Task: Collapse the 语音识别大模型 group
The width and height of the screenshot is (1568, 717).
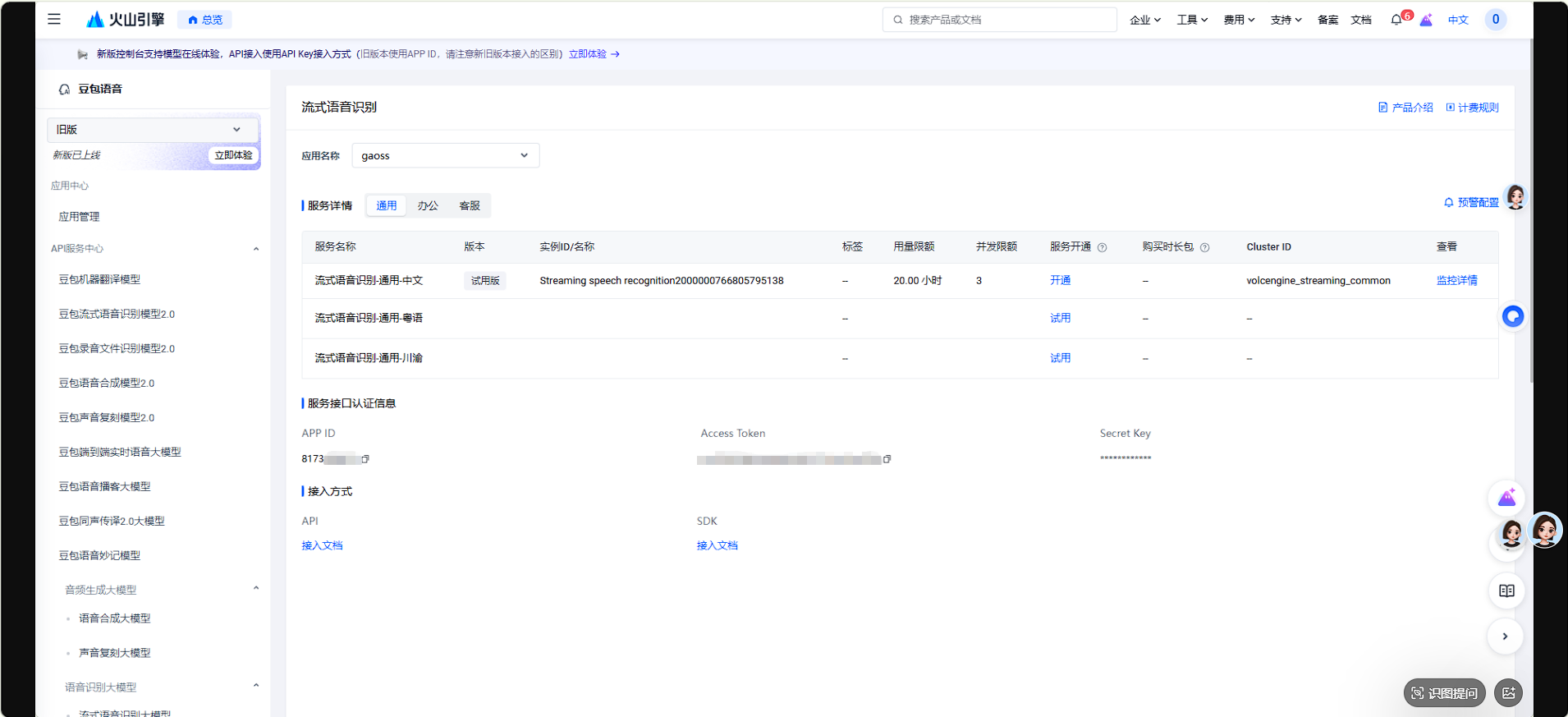Action: tap(256, 686)
